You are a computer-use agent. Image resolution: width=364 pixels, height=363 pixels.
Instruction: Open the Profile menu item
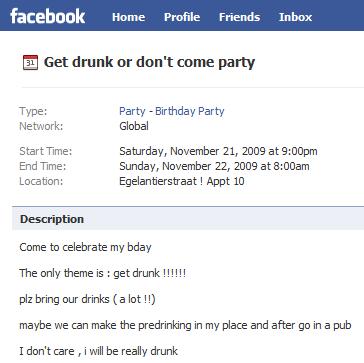click(182, 17)
